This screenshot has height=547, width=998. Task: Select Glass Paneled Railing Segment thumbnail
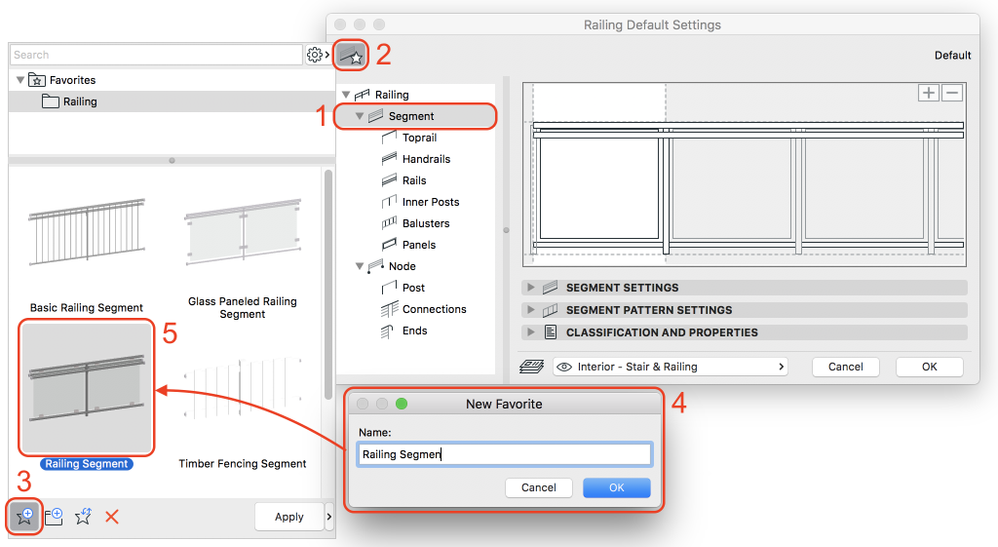coord(242,232)
